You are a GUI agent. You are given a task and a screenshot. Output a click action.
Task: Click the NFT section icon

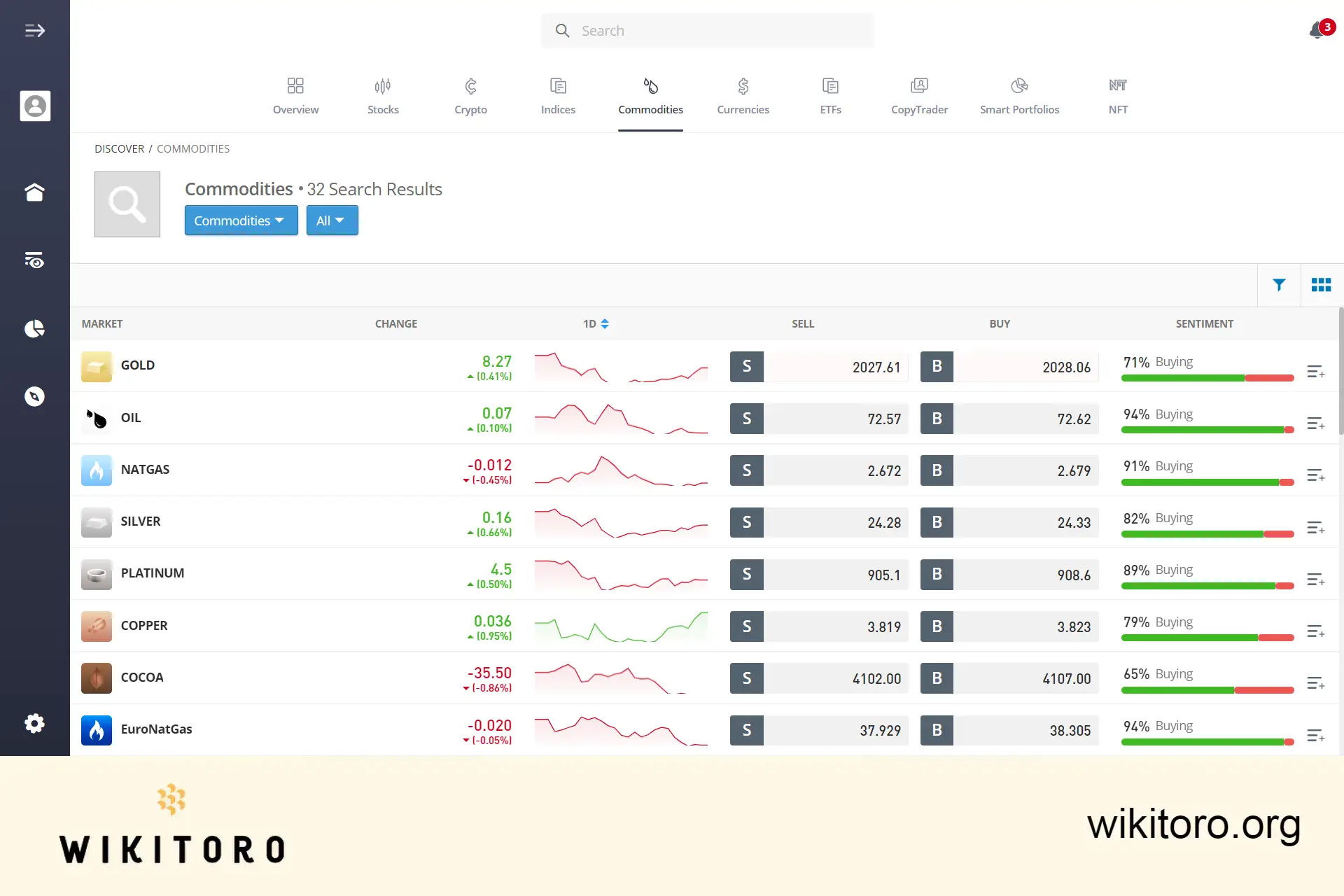[x=1118, y=86]
